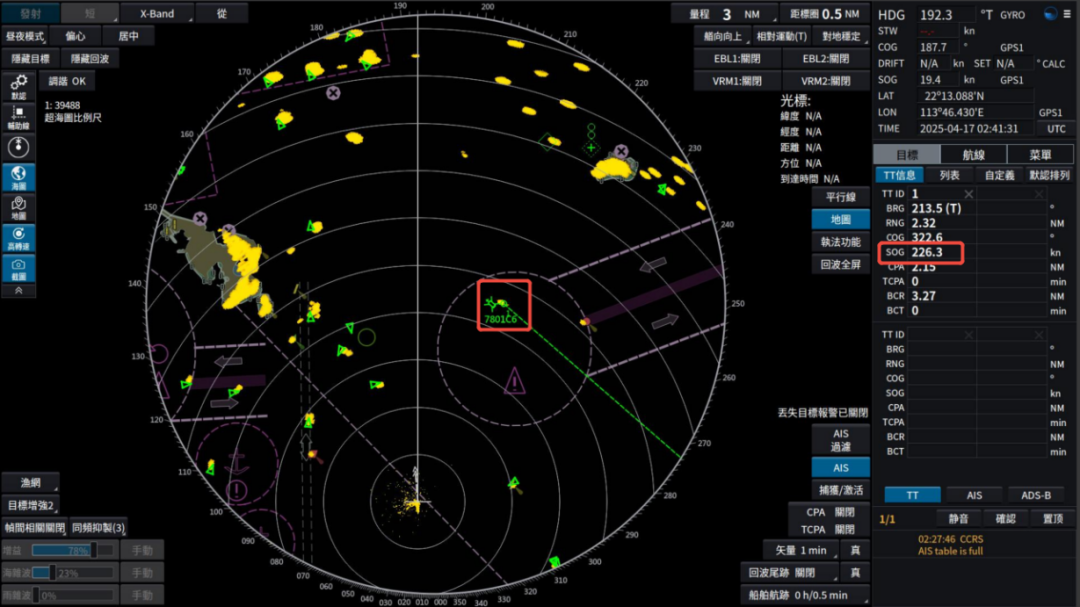The image size is (1080, 607).
Task: Open the 晝夜模式 day/night mode dropdown
Action: (25, 37)
